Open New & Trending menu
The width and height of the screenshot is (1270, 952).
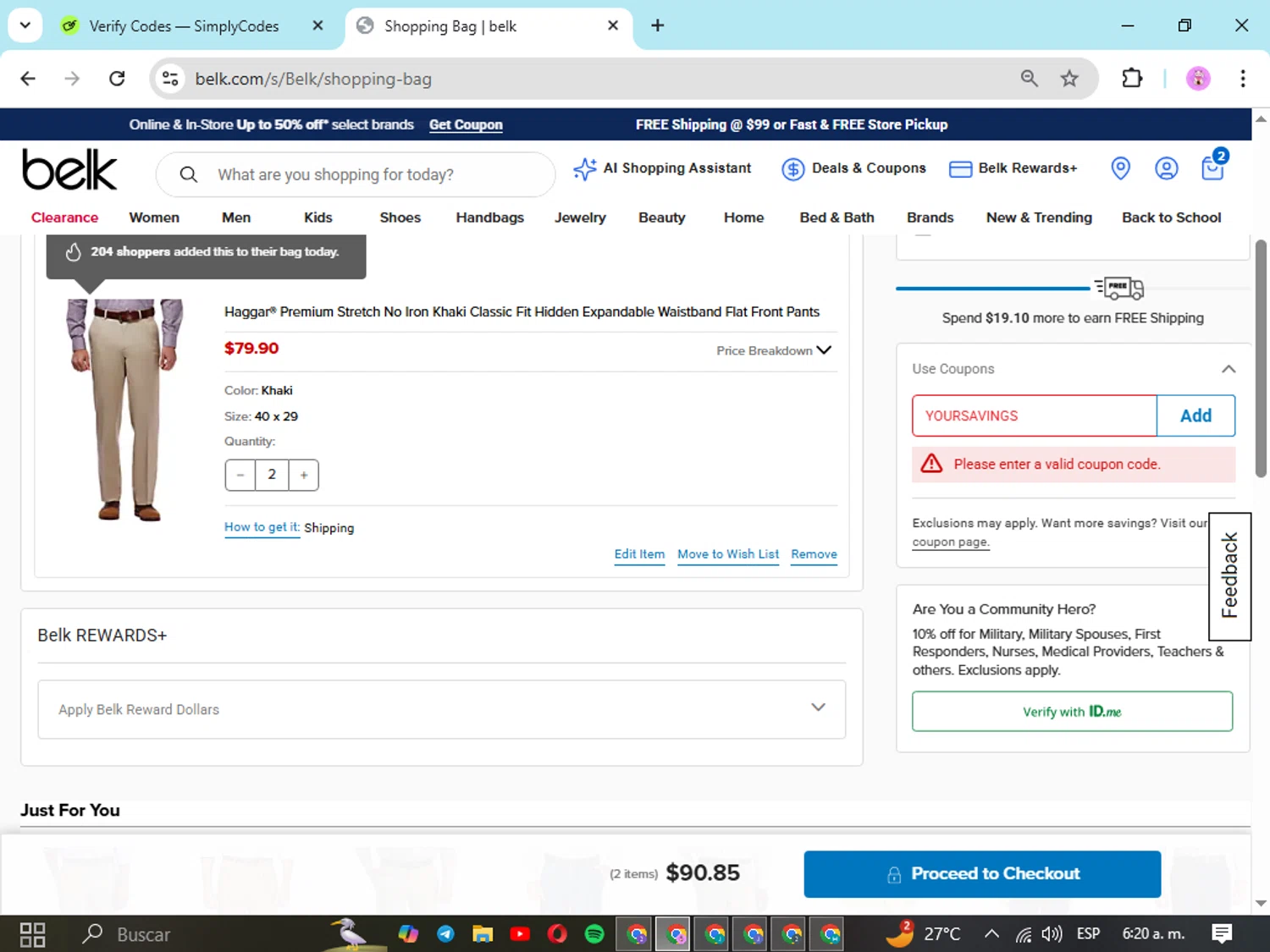click(x=1039, y=217)
